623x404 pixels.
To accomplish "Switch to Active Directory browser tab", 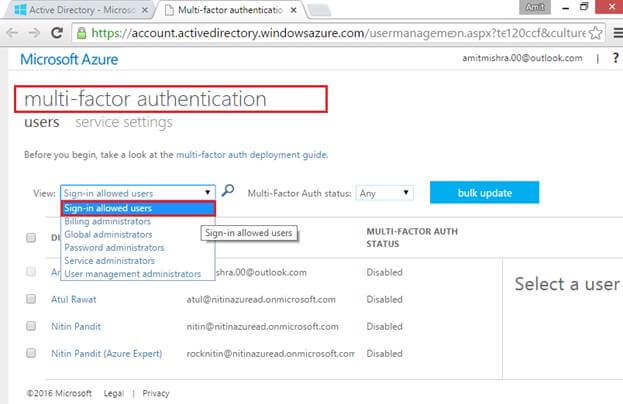I will point(77,10).
